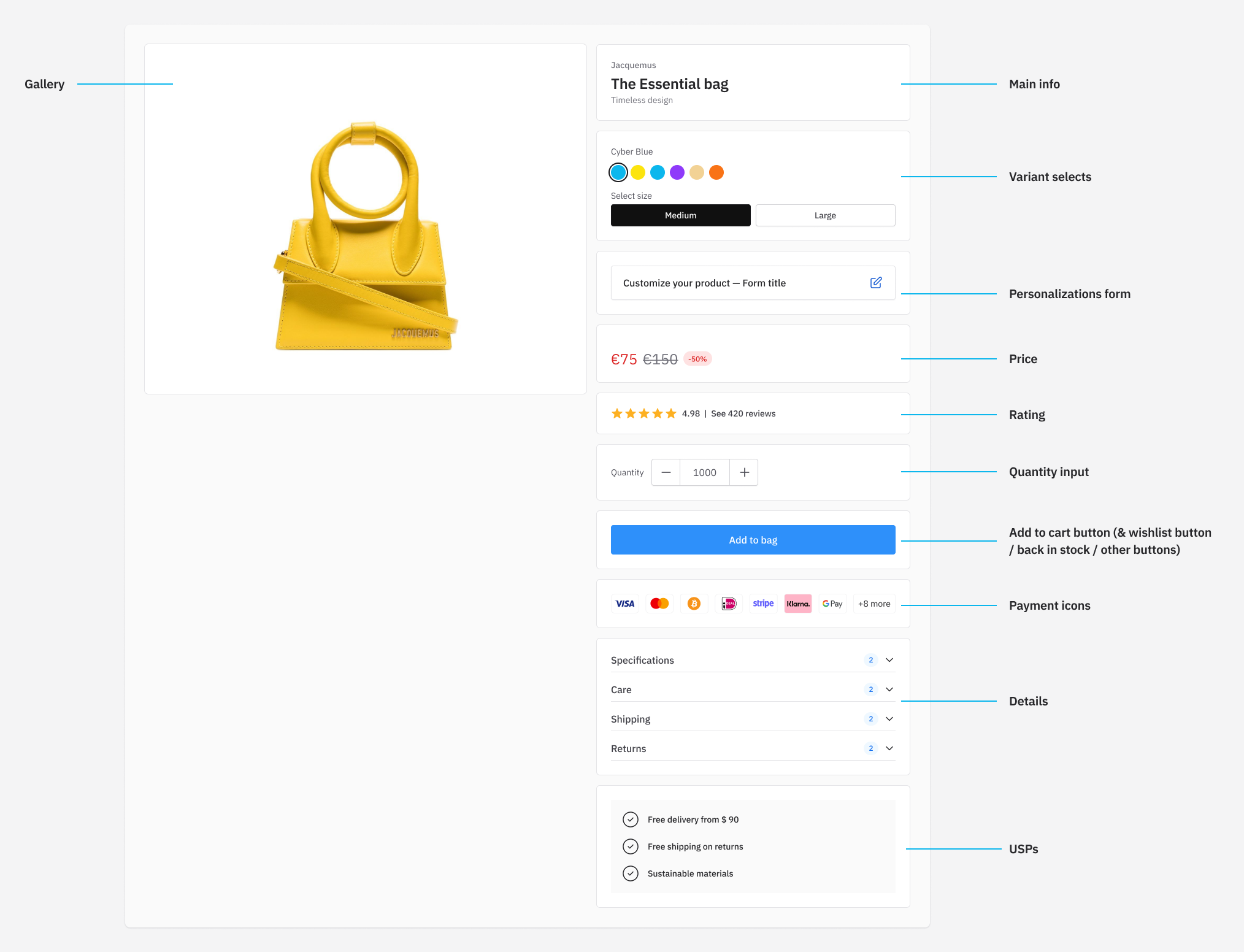Click the Bitcoin payment icon

[694, 604]
